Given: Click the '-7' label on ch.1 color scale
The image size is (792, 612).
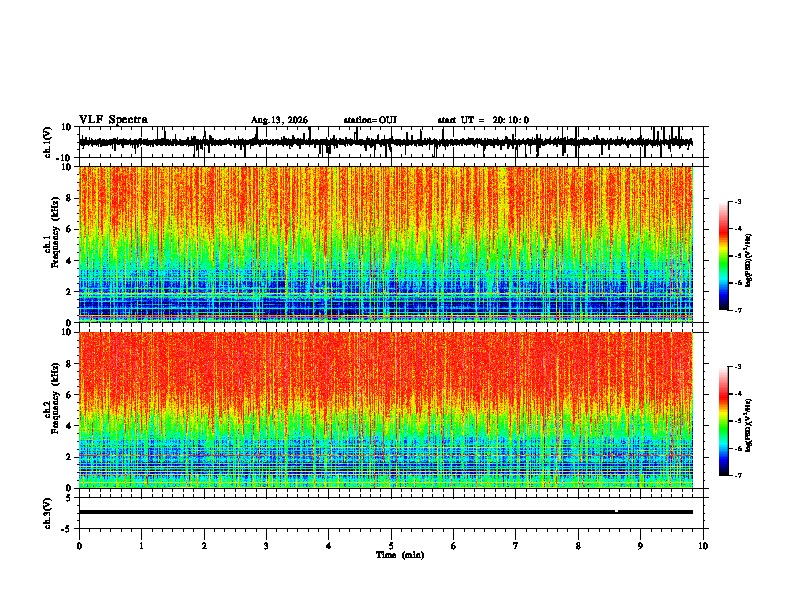Looking at the screenshot, I should pyautogui.click(x=738, y=310).
